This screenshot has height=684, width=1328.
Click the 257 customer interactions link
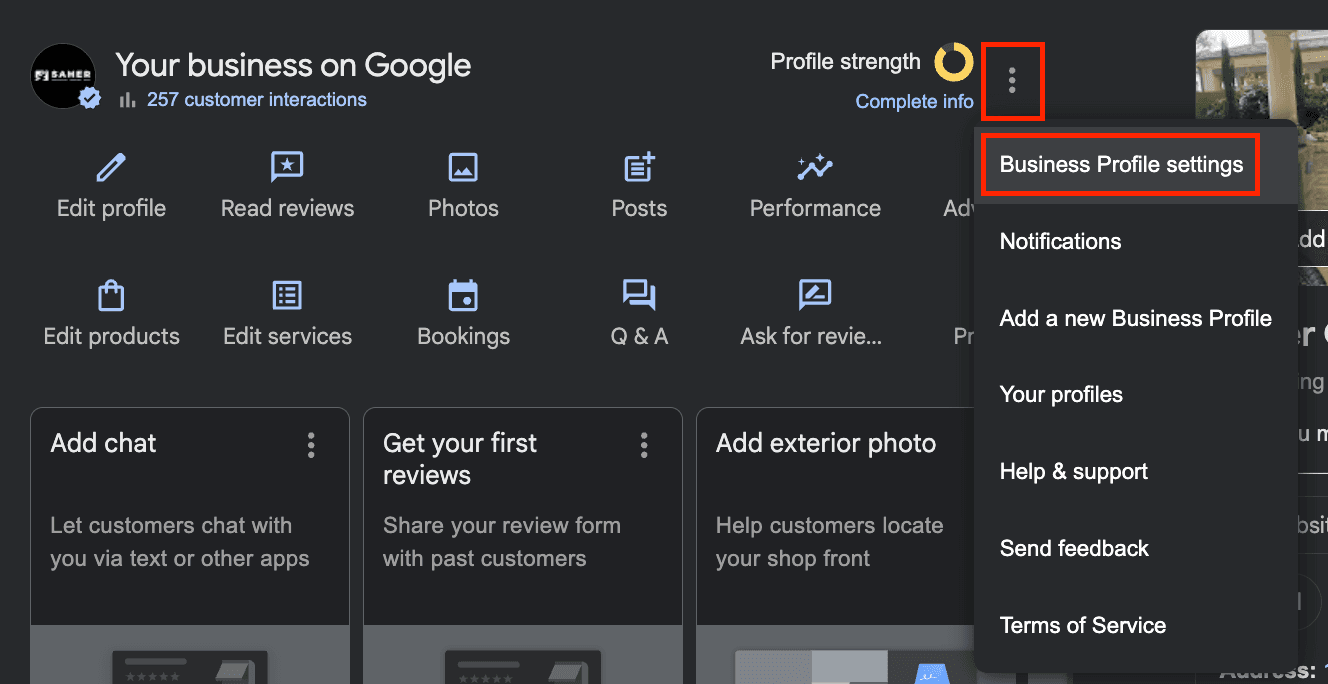point(256,100)
